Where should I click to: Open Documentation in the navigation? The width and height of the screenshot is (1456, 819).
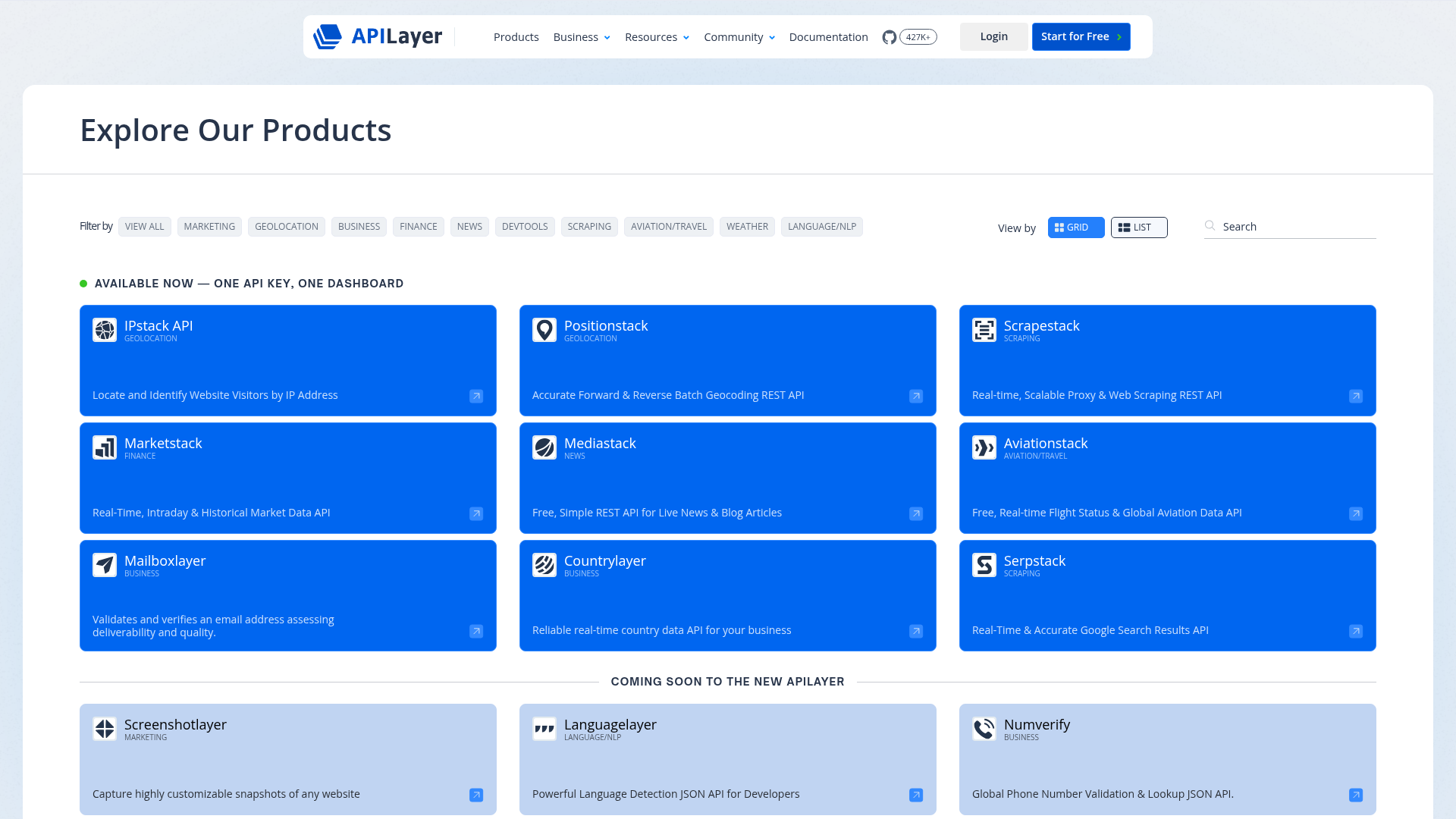828,37
